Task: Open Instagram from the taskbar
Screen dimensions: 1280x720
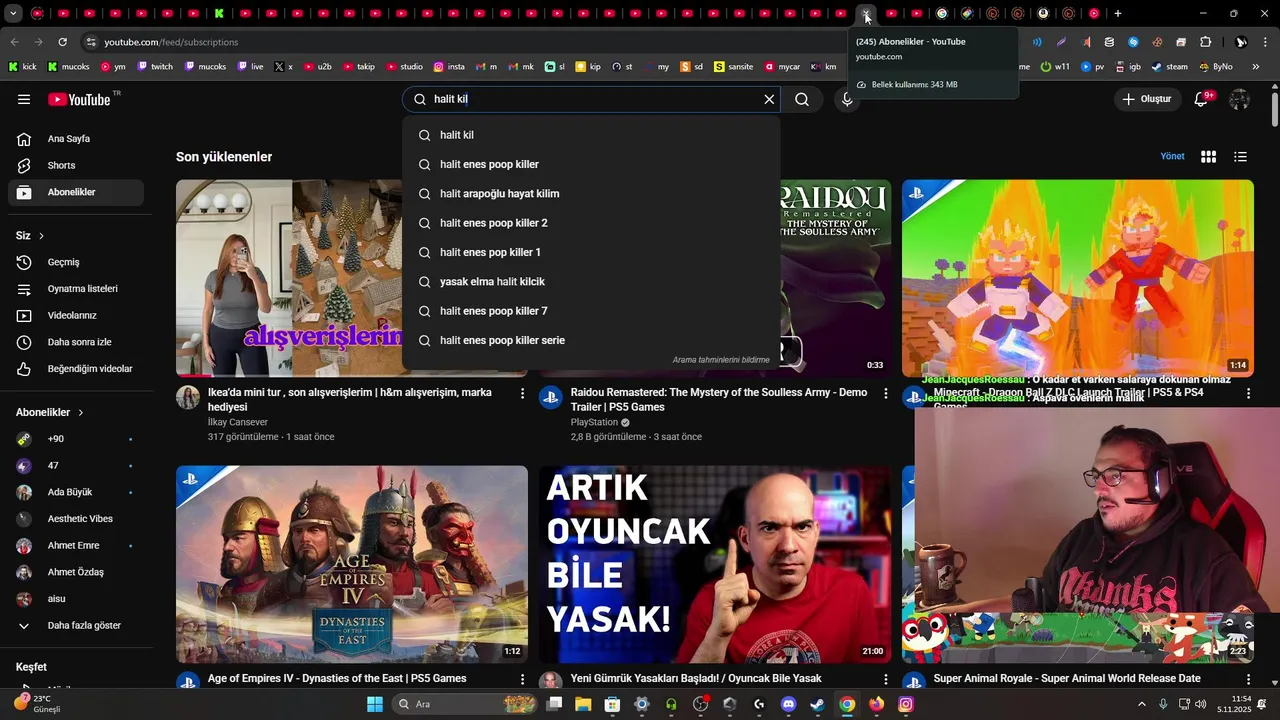Action: [905, 704]
